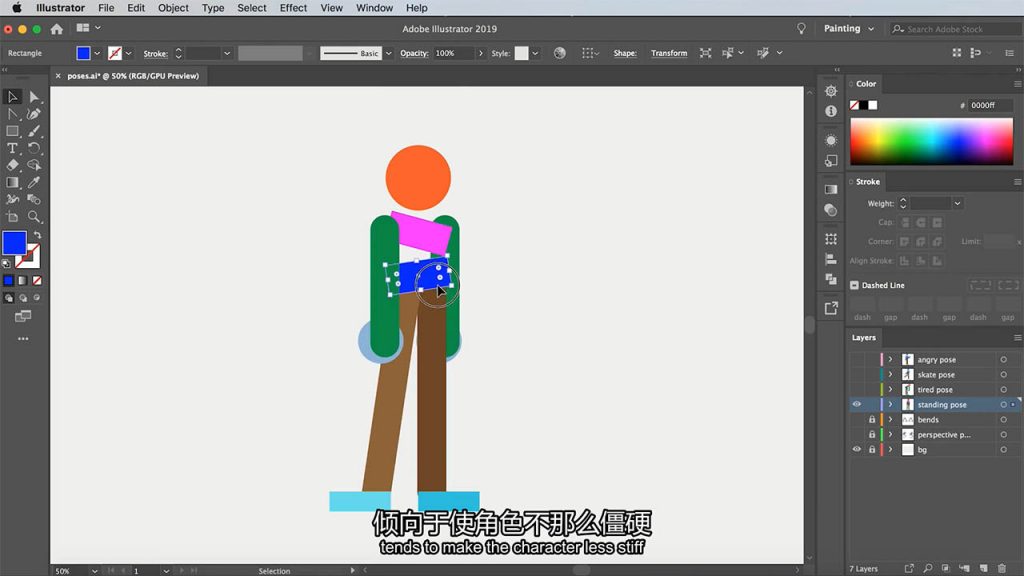Open the Effect menu

293,8
